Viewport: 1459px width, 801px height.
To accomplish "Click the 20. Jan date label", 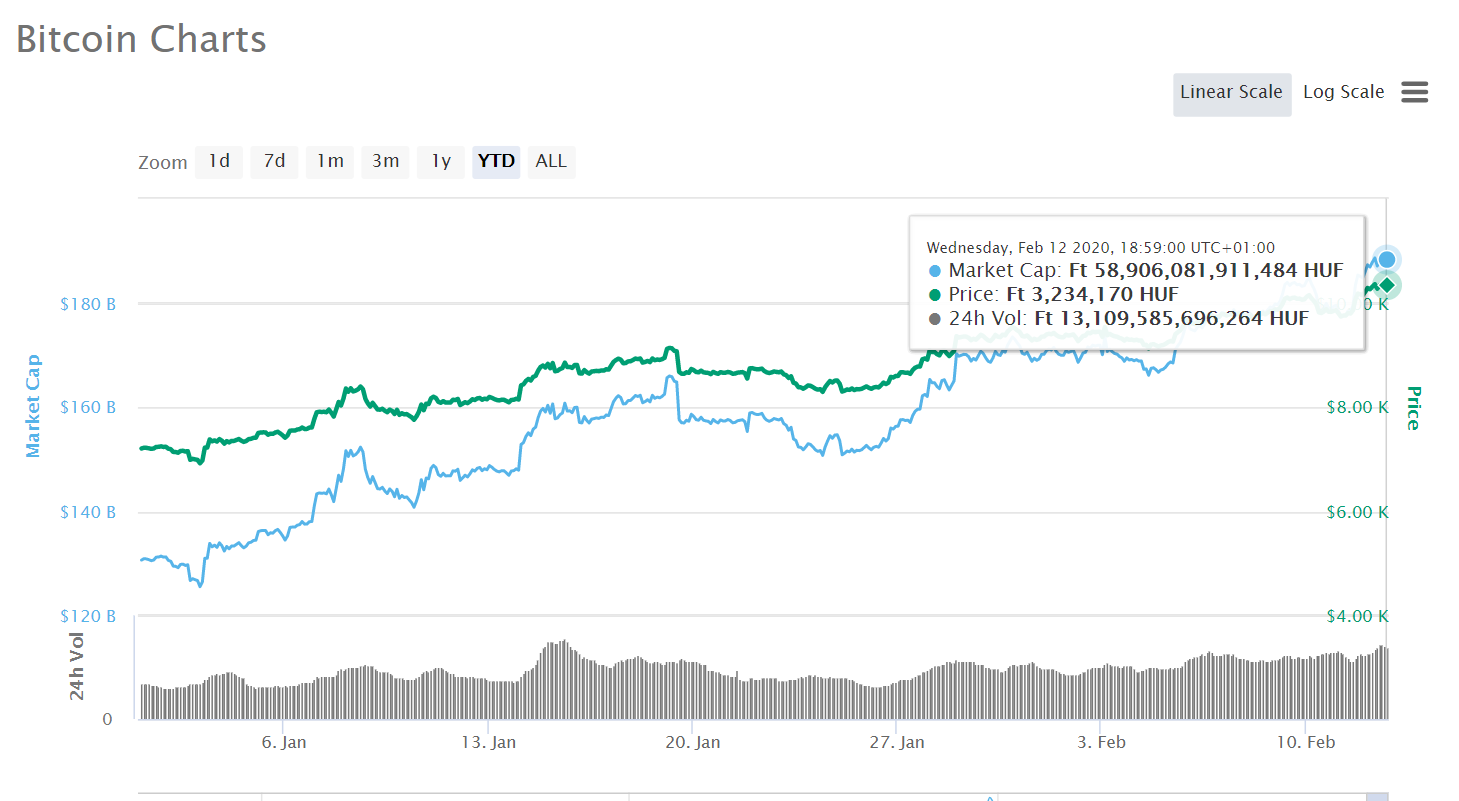I will point(692,743).
